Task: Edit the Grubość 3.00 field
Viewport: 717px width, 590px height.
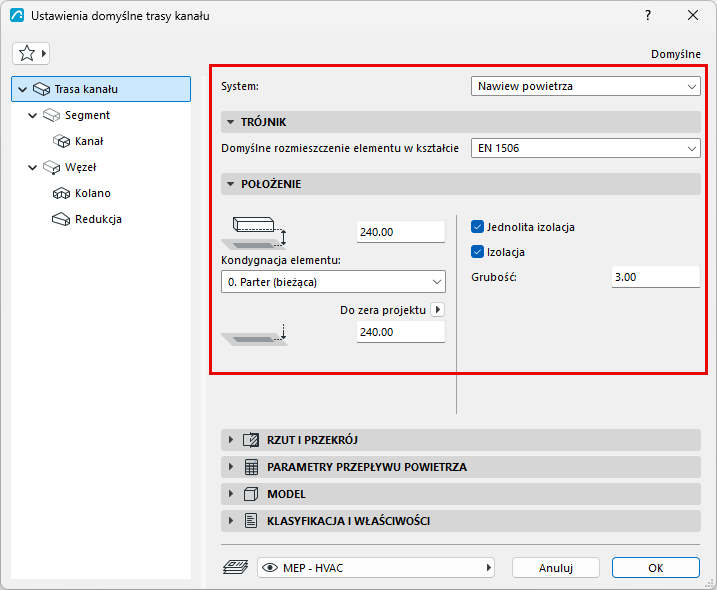Action: (656, 277)
